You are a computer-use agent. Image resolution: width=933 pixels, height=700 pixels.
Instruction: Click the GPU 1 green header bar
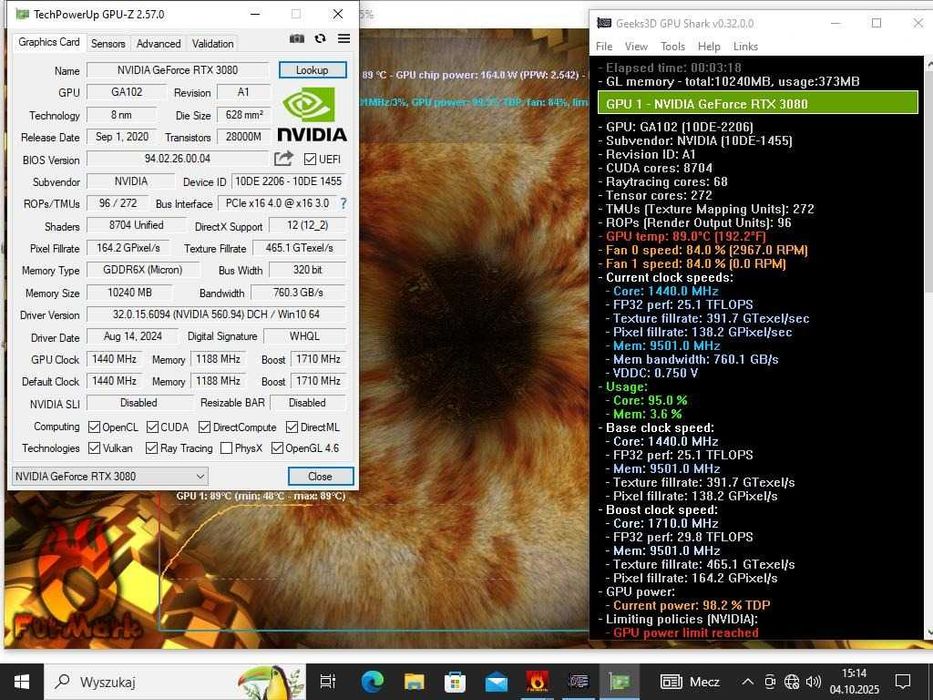click(757, 104)
